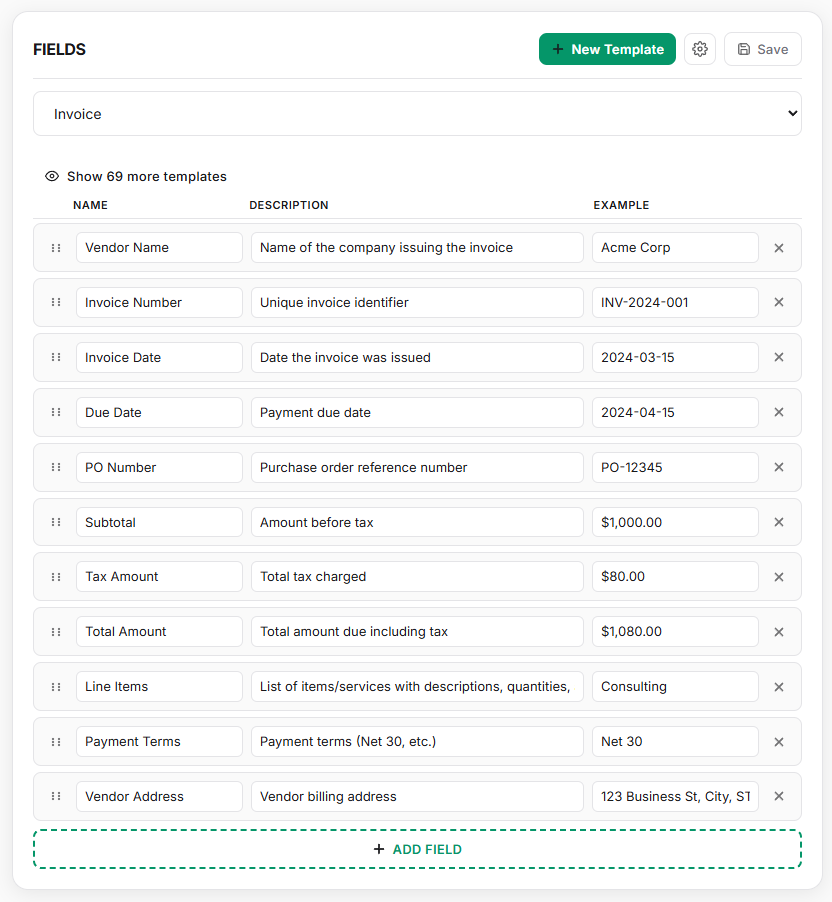Delete the Tax Amount field
Image resolution: width=832 pixels, height=902 pixels.
click(779, 576)
